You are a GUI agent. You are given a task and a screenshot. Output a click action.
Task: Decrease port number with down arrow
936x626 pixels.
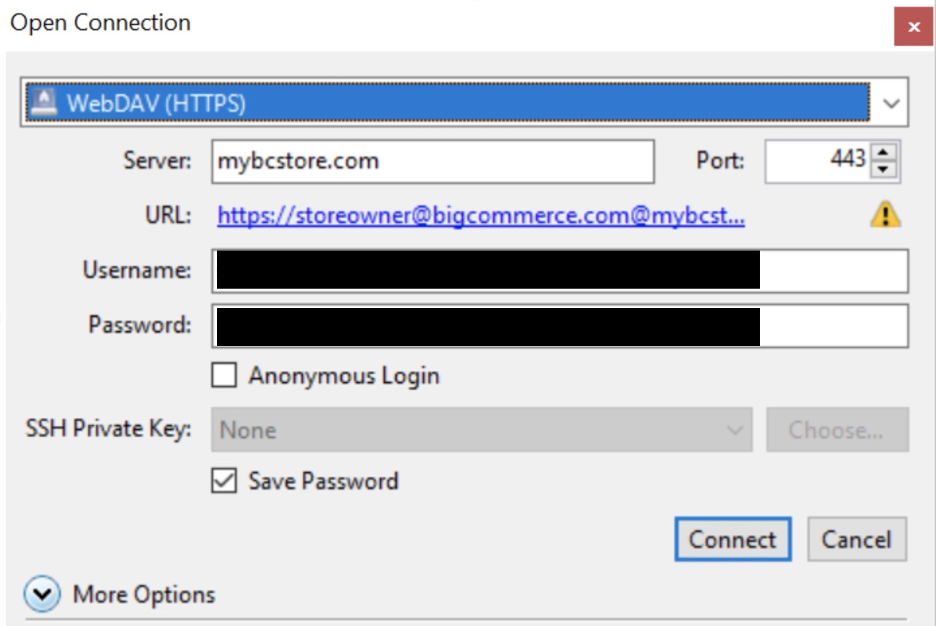[882, 170]
